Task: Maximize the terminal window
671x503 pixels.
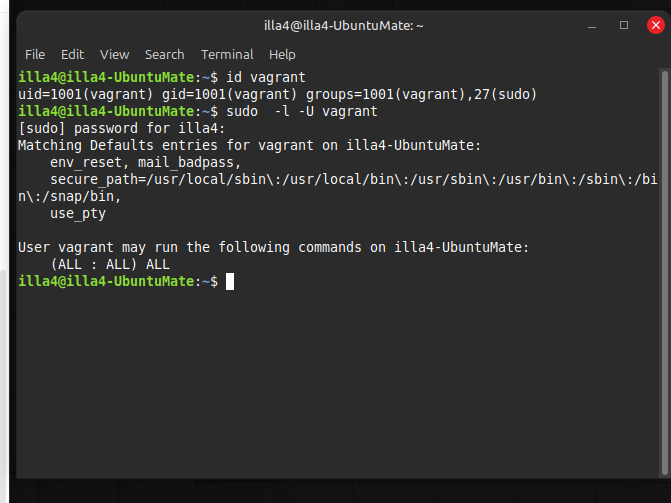Action: pyautogui.click(x=624, y=24)
